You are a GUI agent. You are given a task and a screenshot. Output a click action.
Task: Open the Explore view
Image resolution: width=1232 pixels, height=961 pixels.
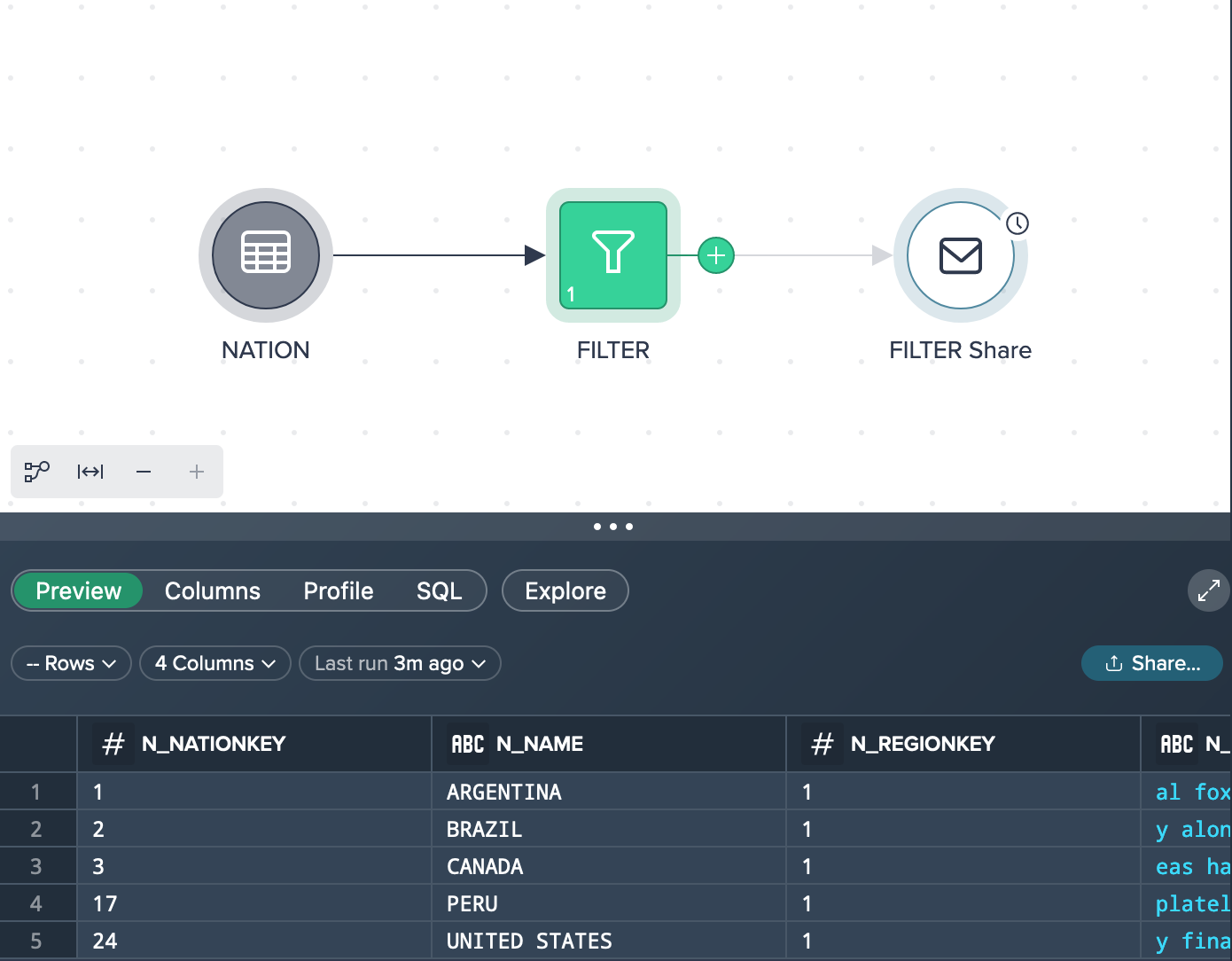[x=565, y=590]
